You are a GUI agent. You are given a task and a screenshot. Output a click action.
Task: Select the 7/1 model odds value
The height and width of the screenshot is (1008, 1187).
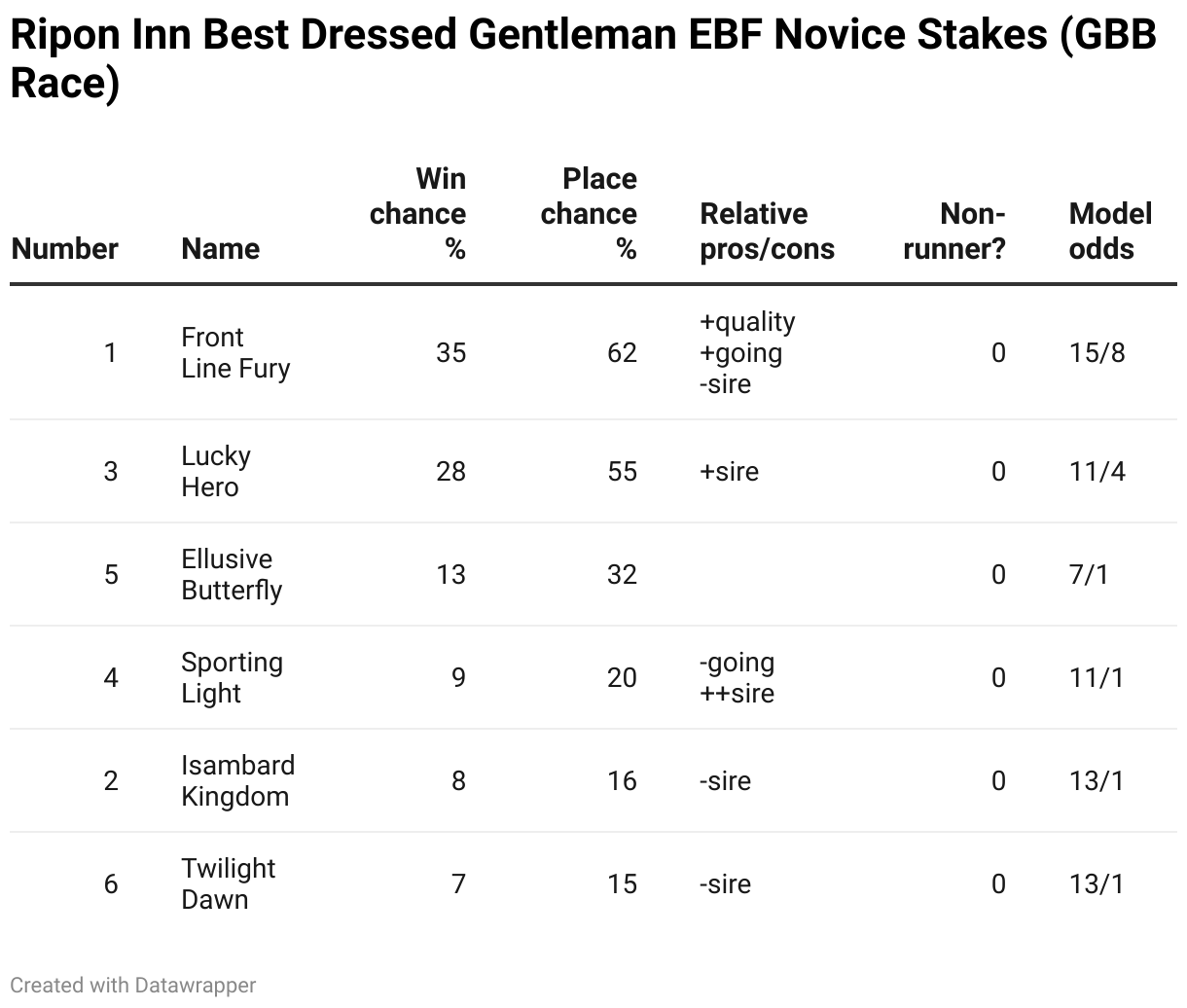[x=1089, y=574]
